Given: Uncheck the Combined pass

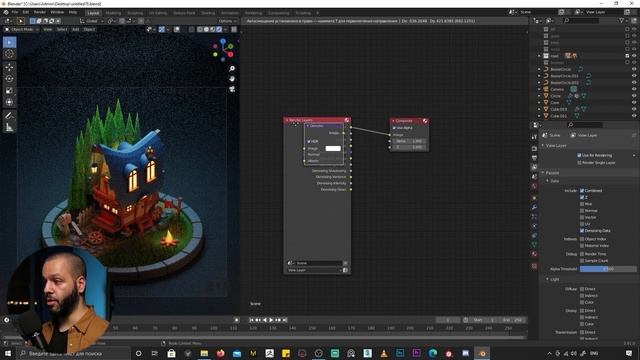Looking at the screenshot, I should [582, 191].
